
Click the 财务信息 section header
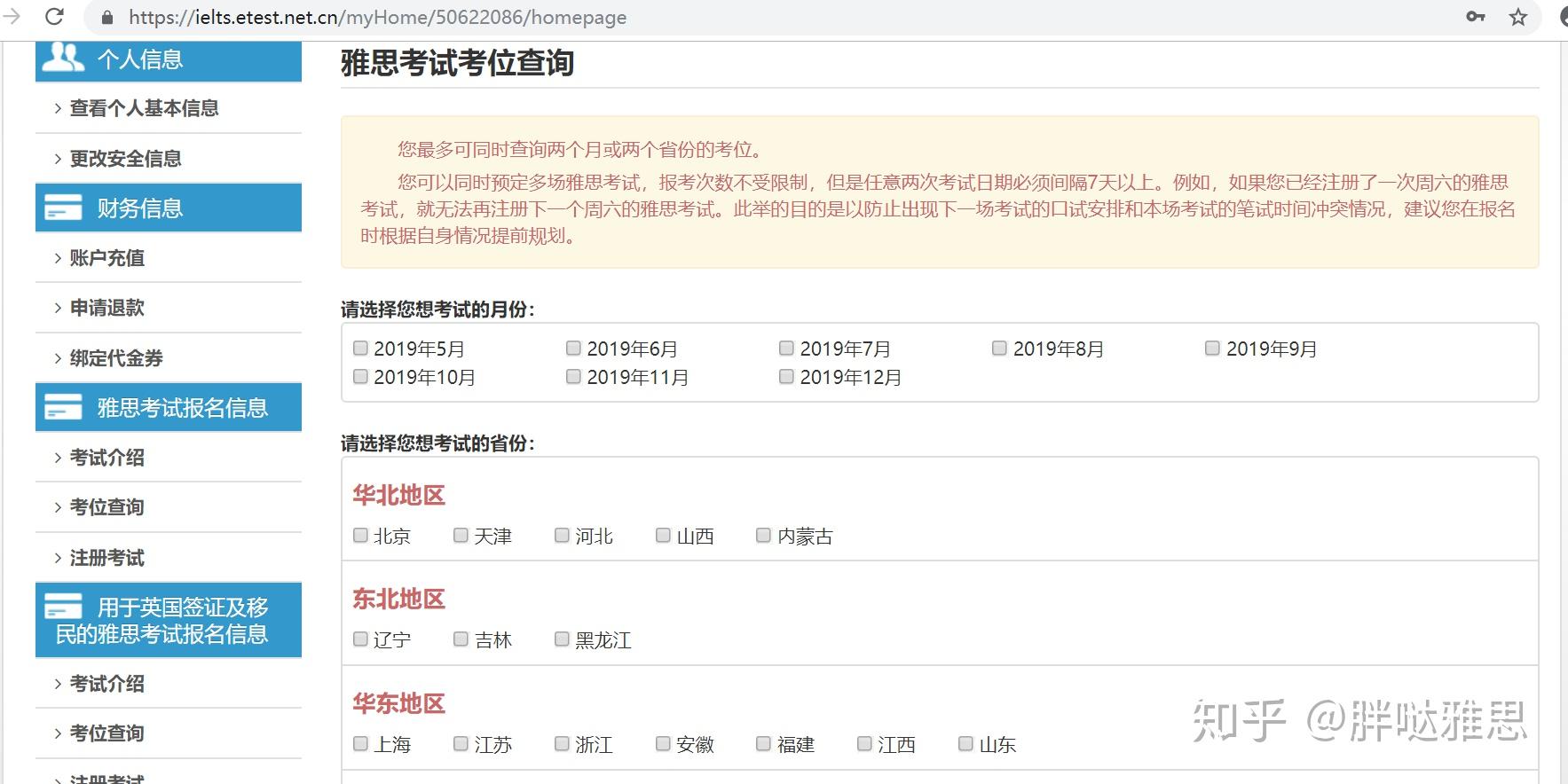[169, 208]
